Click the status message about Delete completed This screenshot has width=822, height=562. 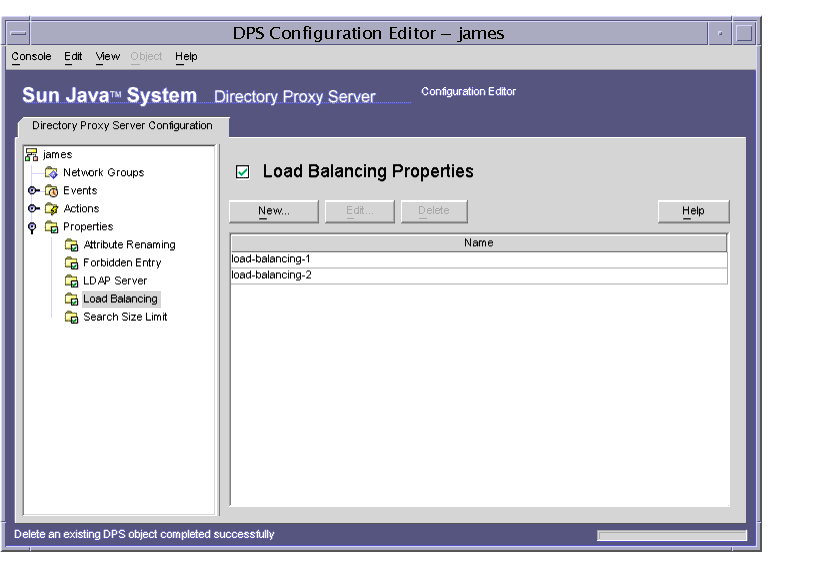click(144, 534)
